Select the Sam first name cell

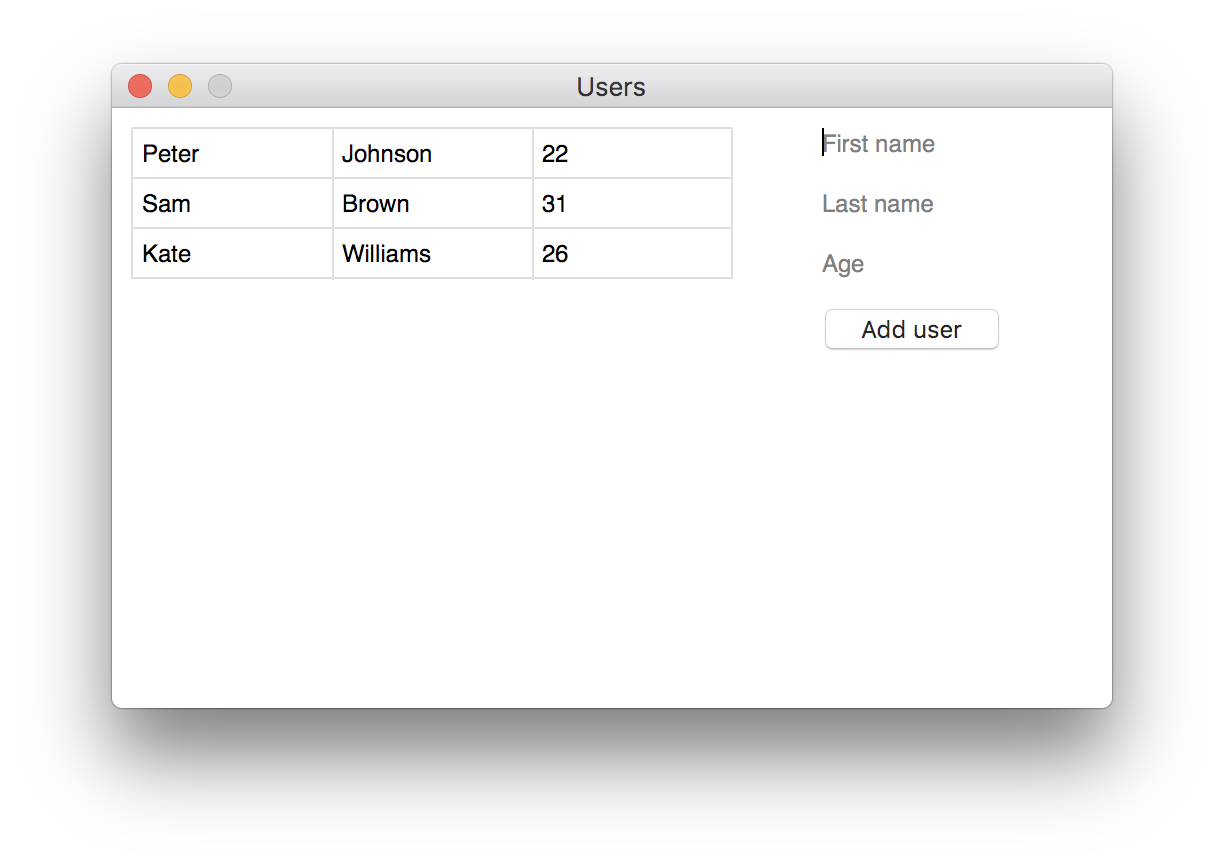pyautogui.click(x=232, y=204)
